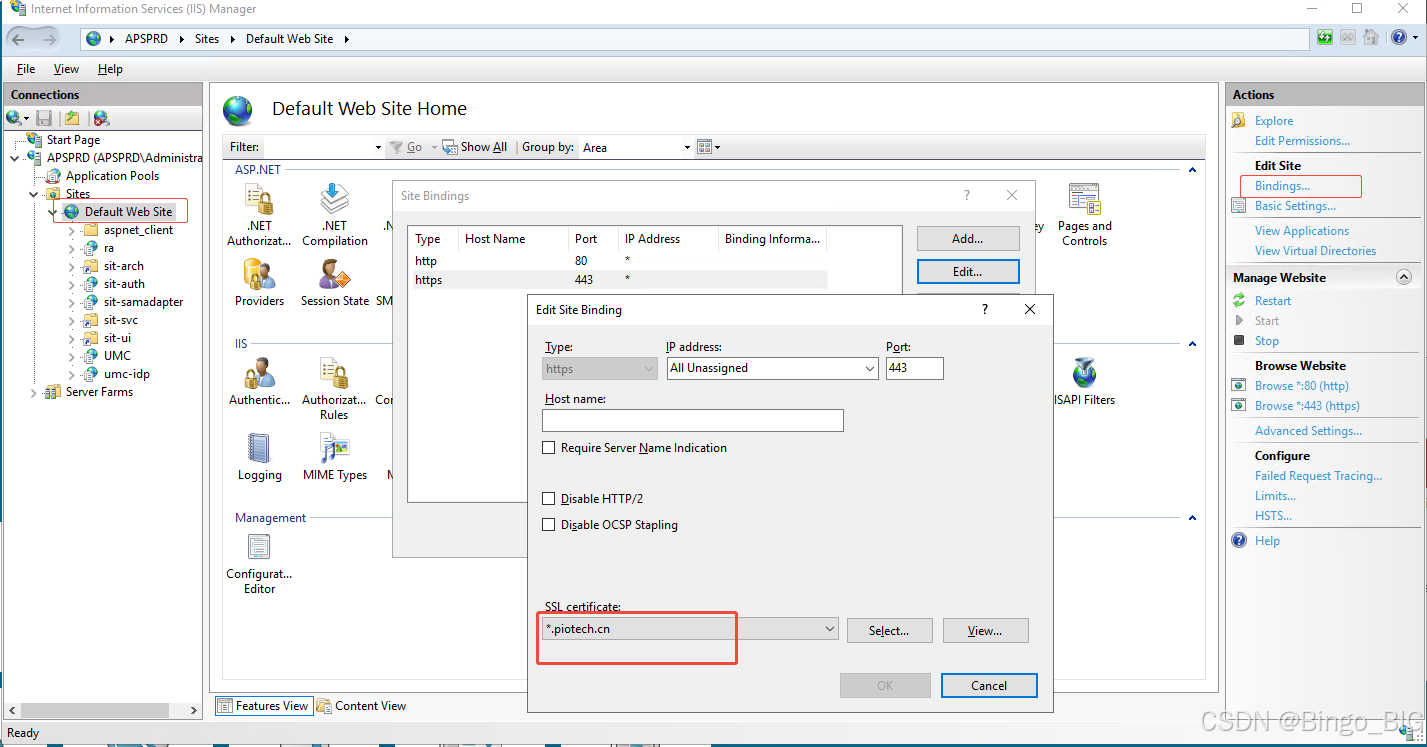This screenshot has height=747, width=1427.
Task: Open the Help menu
Action: coord(110,69)
